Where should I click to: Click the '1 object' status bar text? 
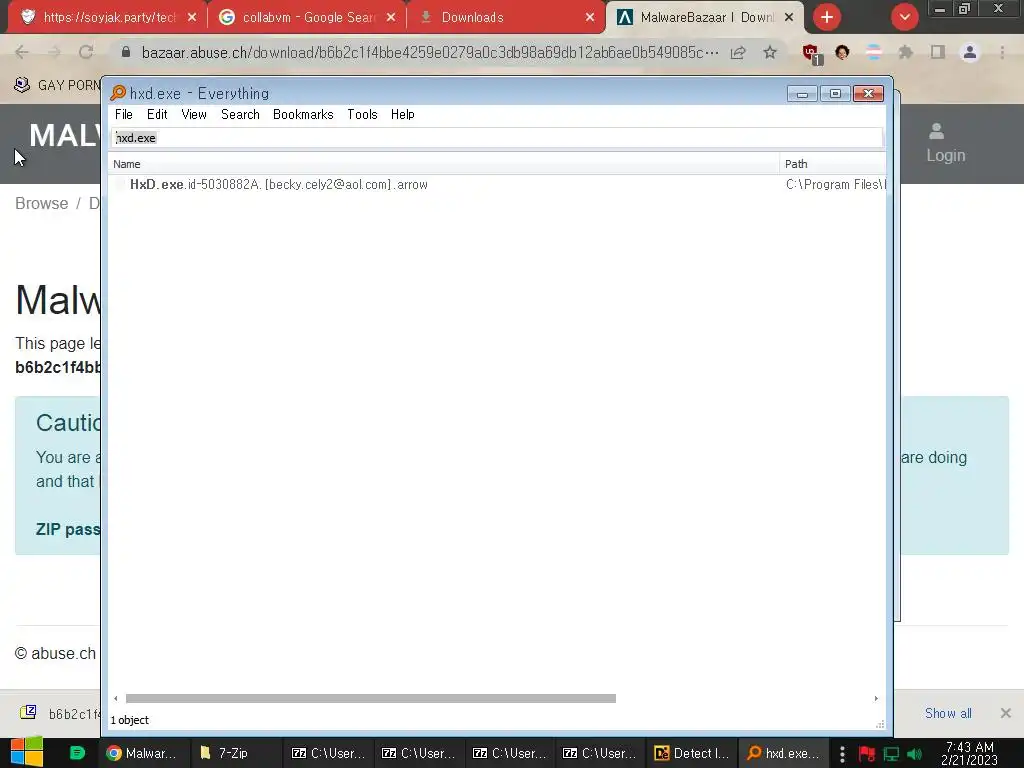click(129, 720)
